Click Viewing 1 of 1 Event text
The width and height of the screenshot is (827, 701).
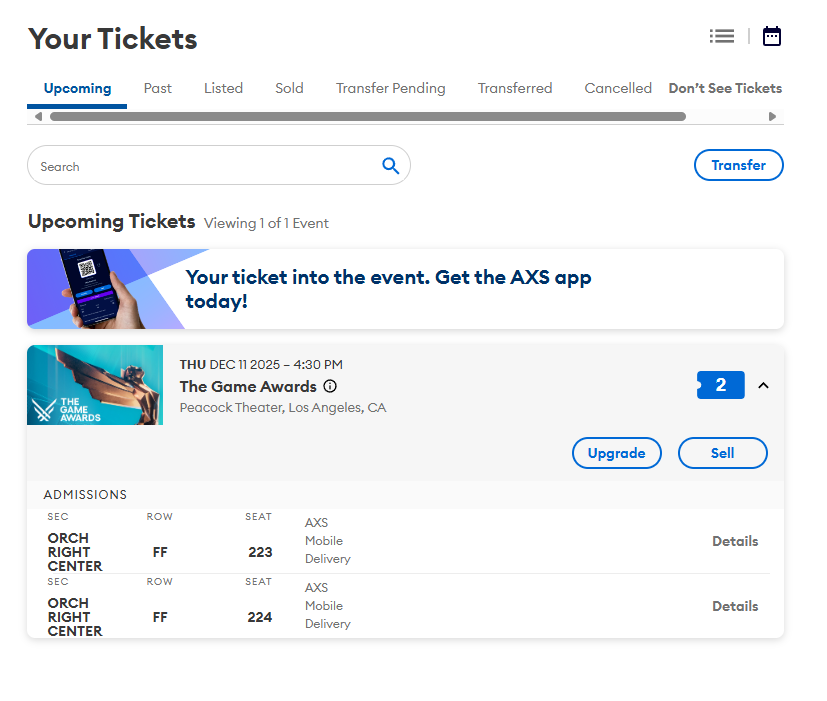(266, 223)
